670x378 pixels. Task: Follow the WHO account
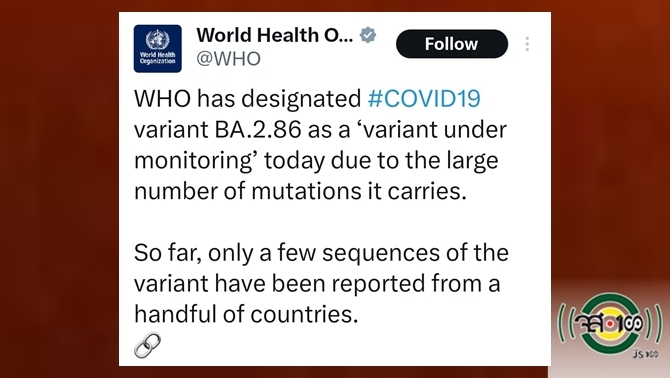tap(452, 44)
